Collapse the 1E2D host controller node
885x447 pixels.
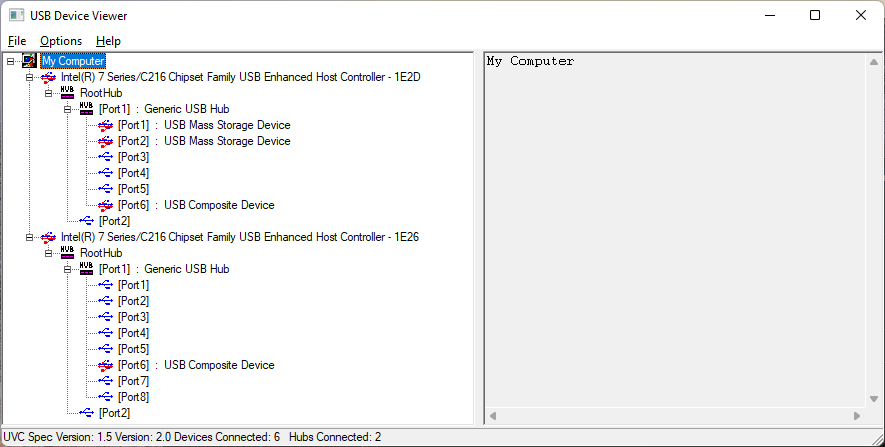[29, 77]
